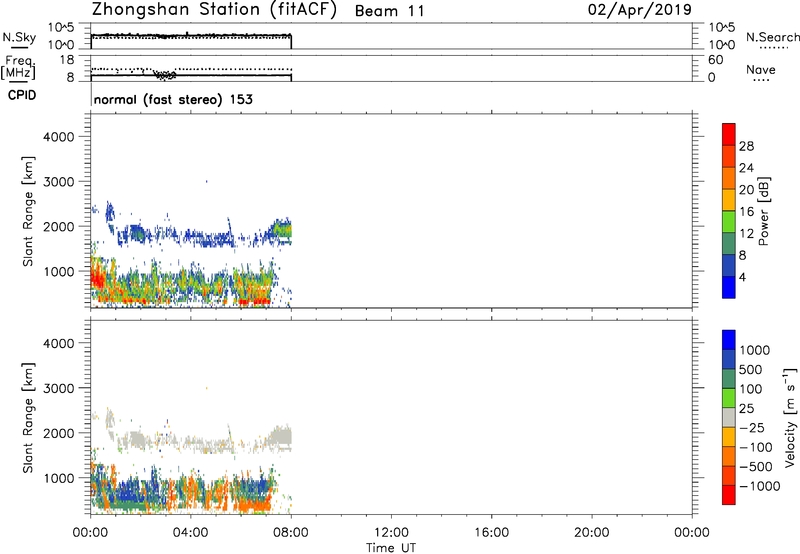Click the "Nave" legend label
Screen dimensions: 800x554
click(x=761, y=70)
